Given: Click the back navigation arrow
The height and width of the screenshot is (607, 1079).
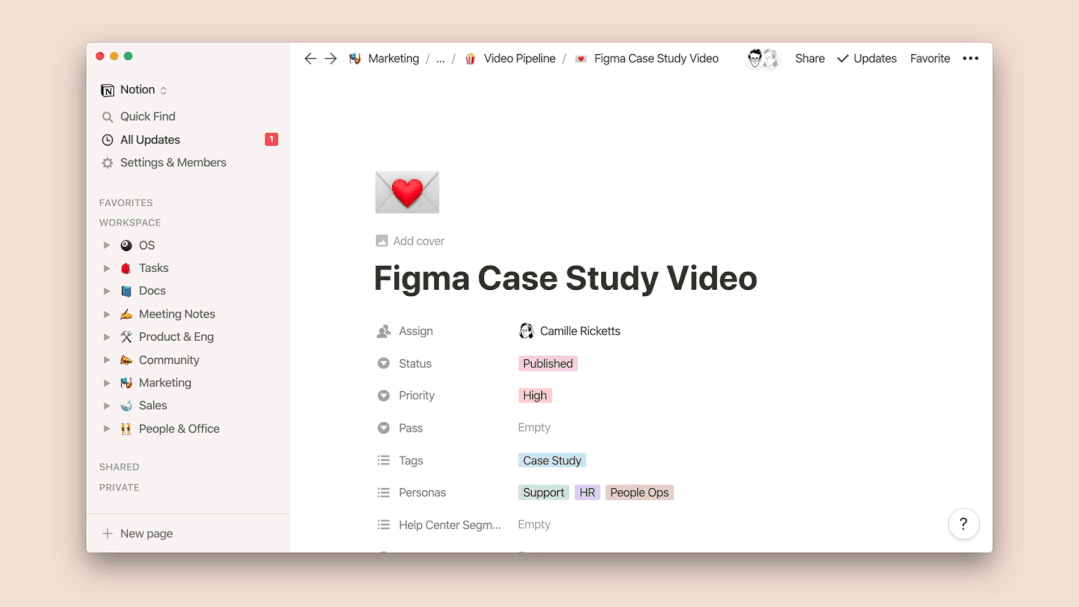Looking at the screenshot, I should [310, 59].
